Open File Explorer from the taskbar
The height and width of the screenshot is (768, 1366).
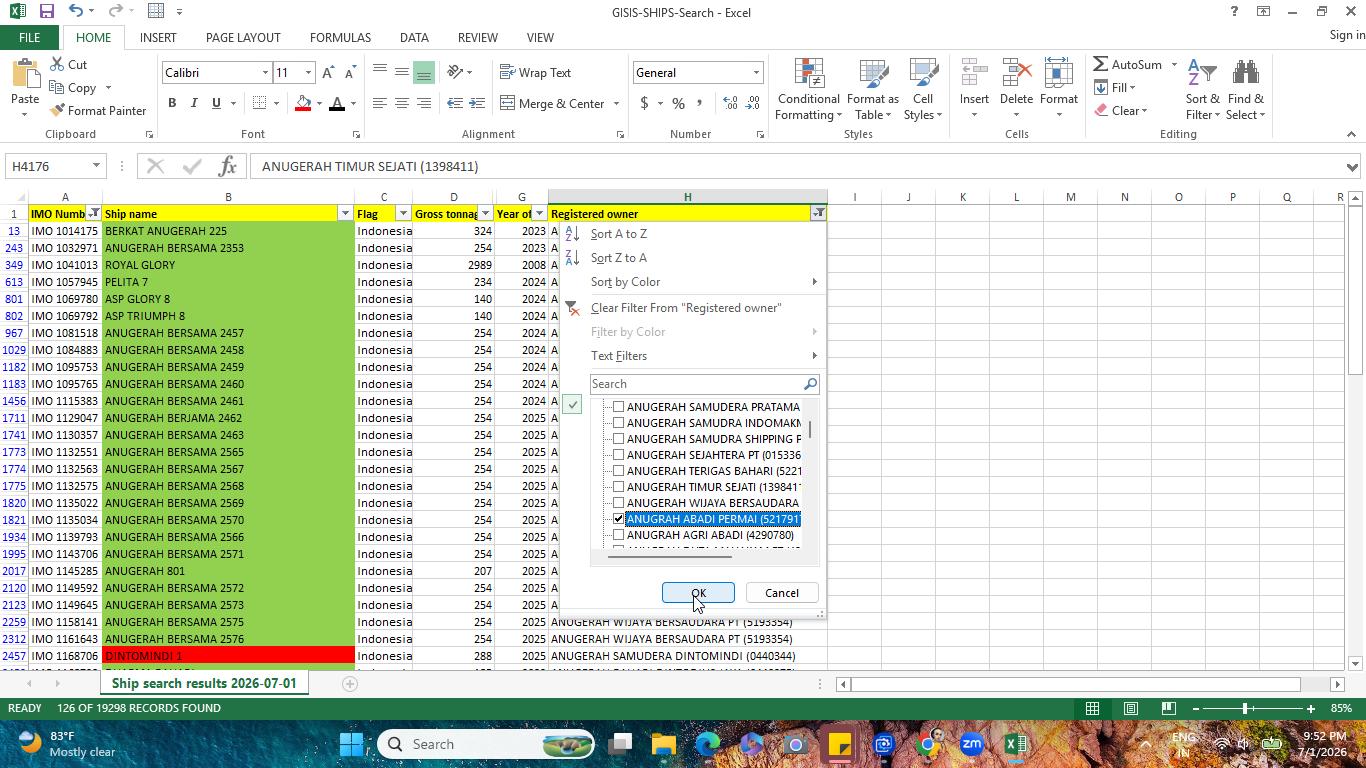tap(664, 744)
